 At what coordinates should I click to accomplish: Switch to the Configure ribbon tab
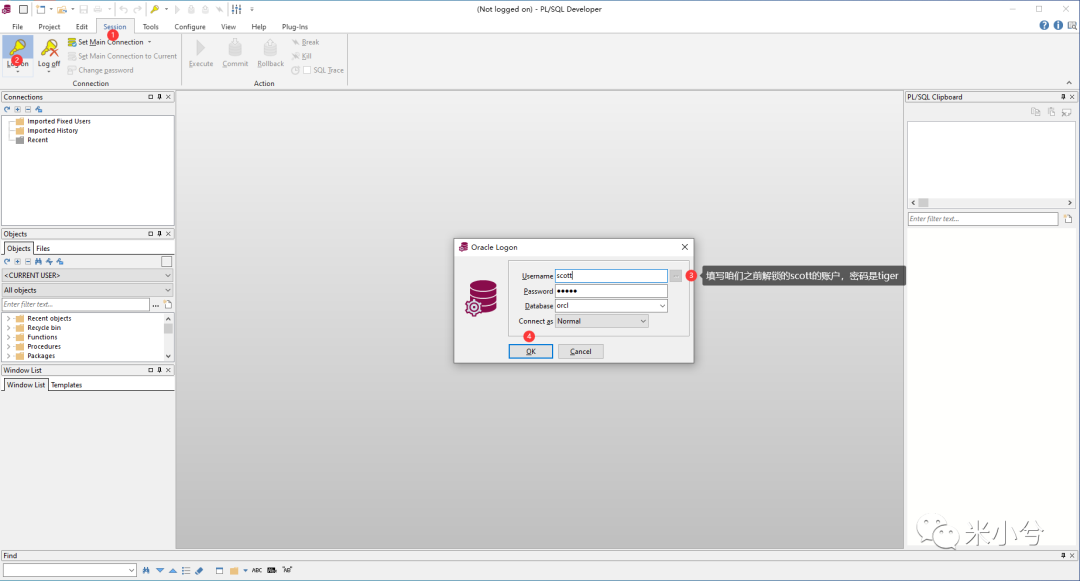tap(190, 27)
